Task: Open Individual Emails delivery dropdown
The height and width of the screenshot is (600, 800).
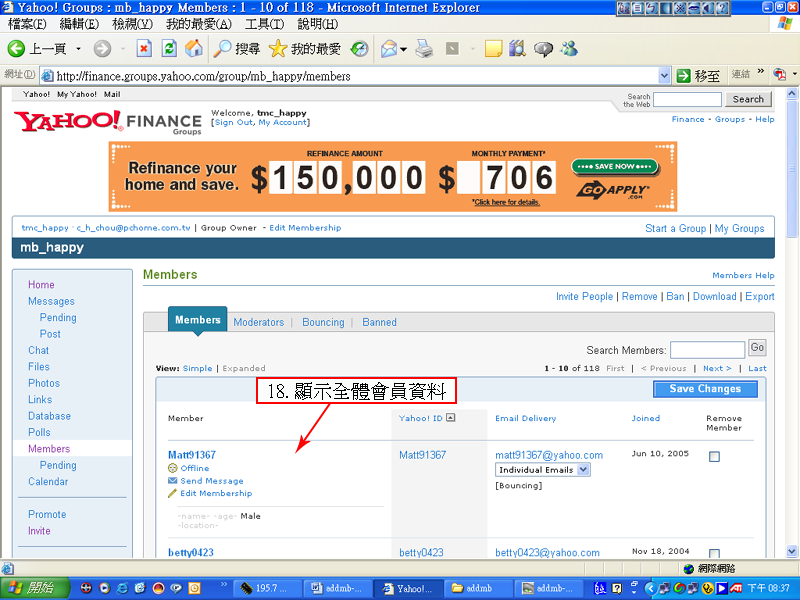Action: (x=584, y=469)
